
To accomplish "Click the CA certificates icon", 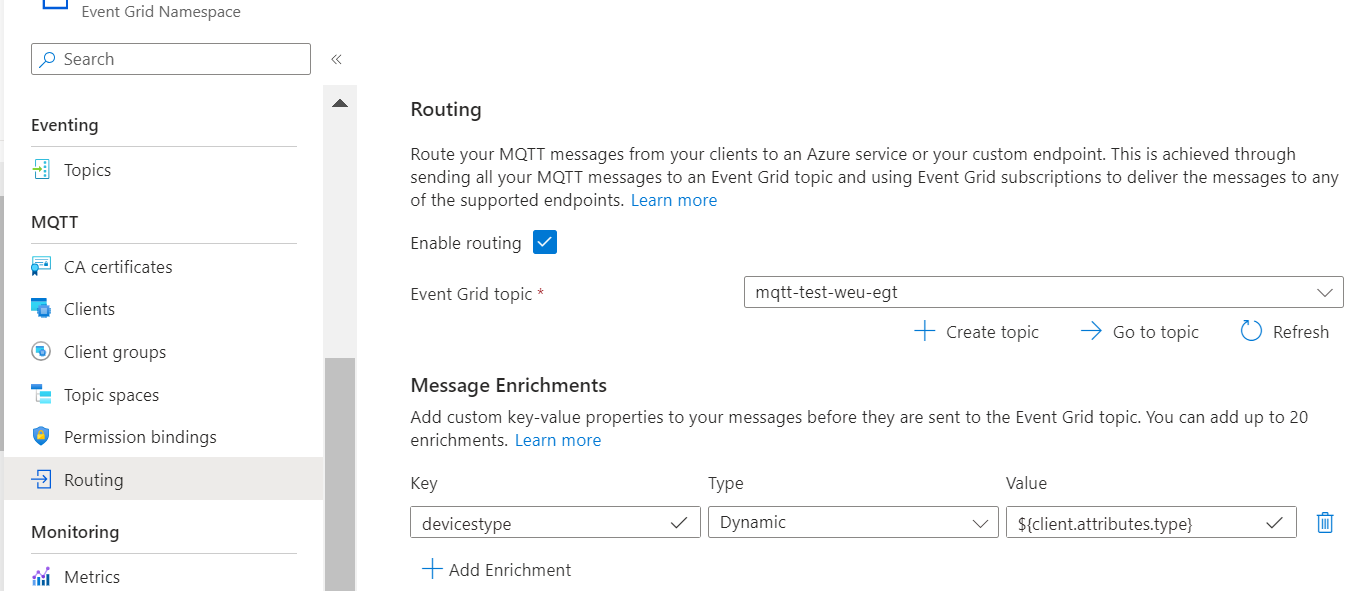I will [41, 267].
